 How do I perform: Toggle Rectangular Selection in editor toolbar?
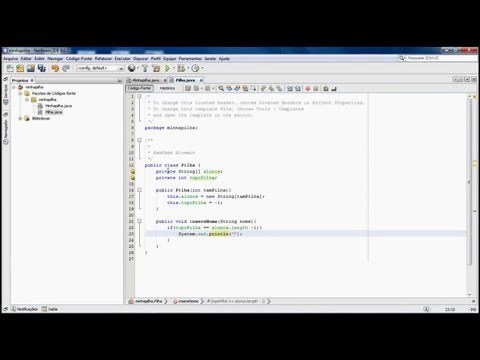point(253,88)
